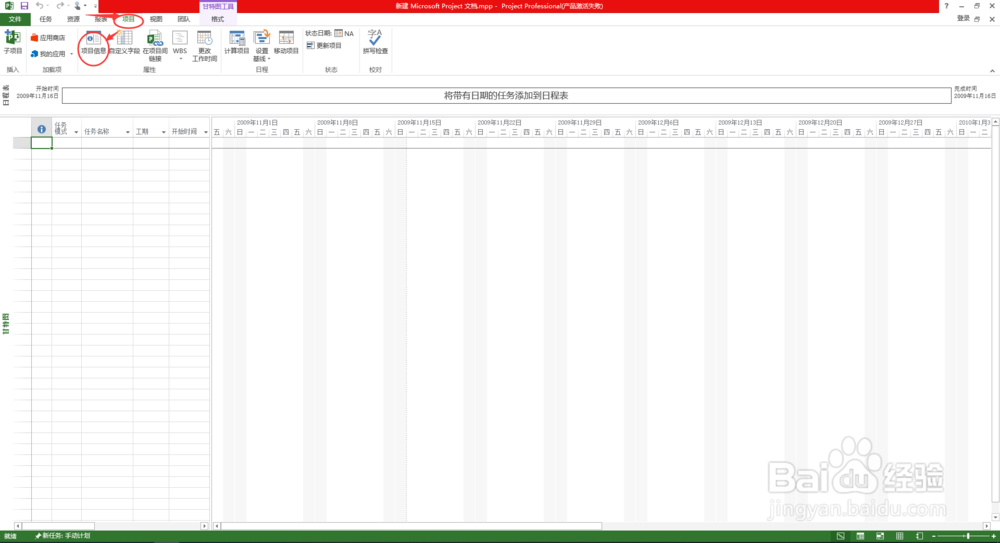Click 登录 (Sign in) link
Viewport: 1000px width, 543px height.
[963, 19]
